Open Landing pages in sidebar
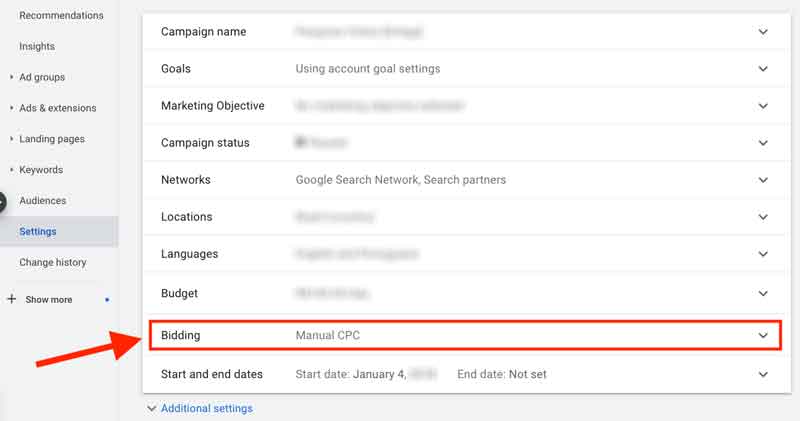Screen dimensions: 800x421 52,139
